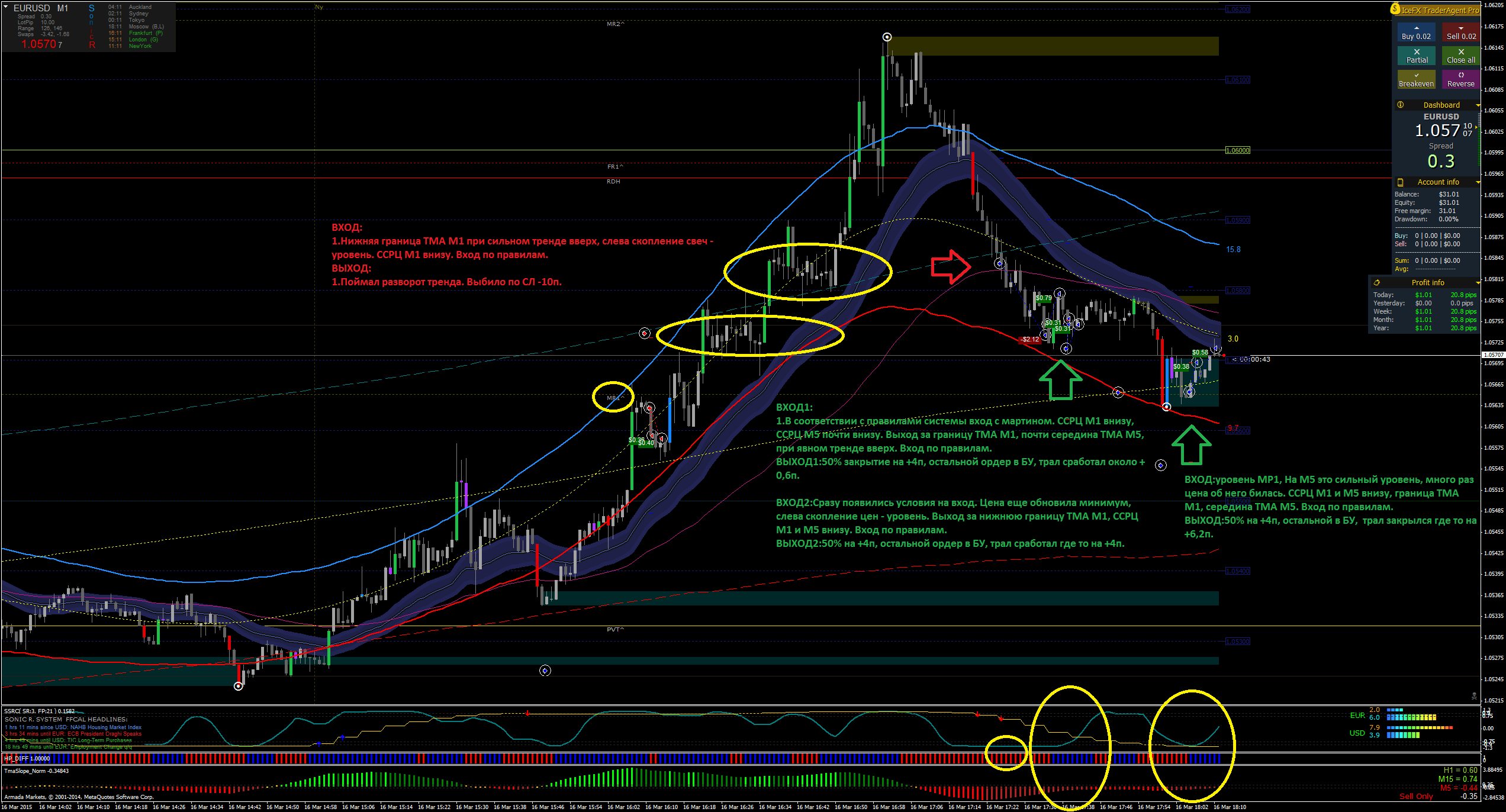Click the Reverse button
Image resolution: width=1506 pixels, height=812 pixels.
pos(1461,79)
